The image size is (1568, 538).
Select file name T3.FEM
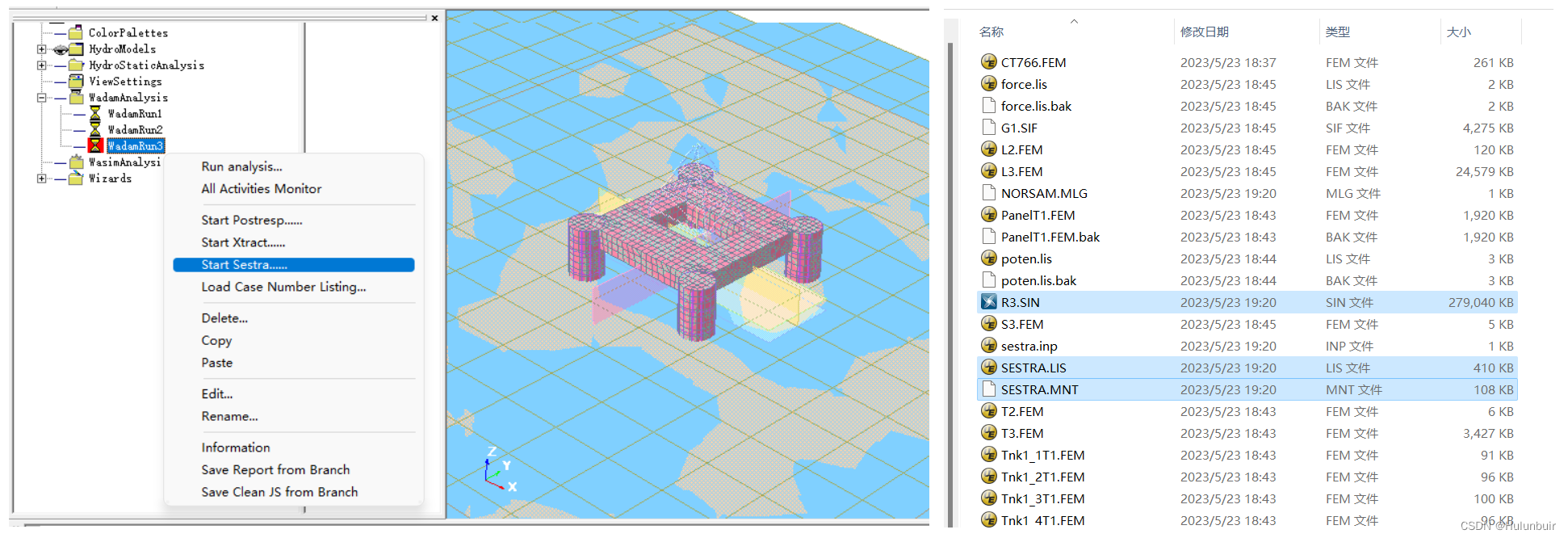[x=1022, y=433]
